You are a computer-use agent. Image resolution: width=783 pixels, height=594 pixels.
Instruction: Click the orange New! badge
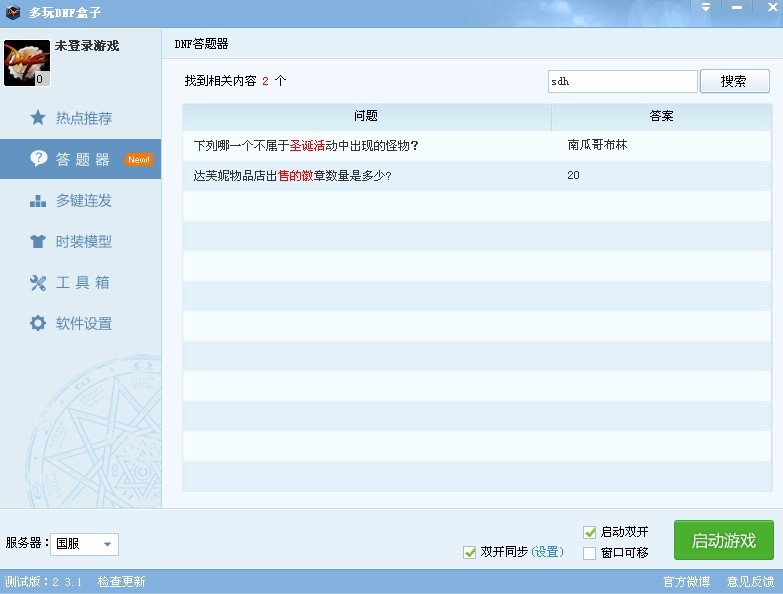[138, 159]
